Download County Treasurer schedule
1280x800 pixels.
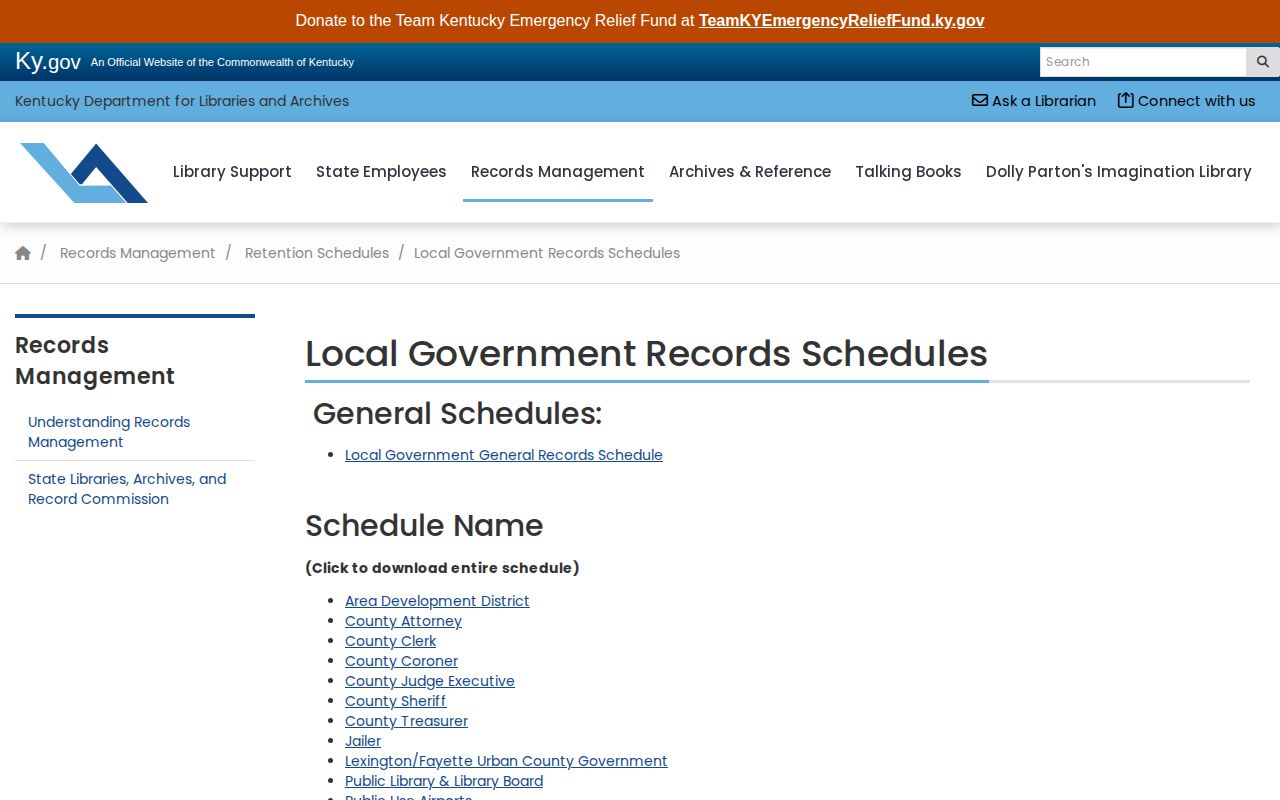click(406, 721)
